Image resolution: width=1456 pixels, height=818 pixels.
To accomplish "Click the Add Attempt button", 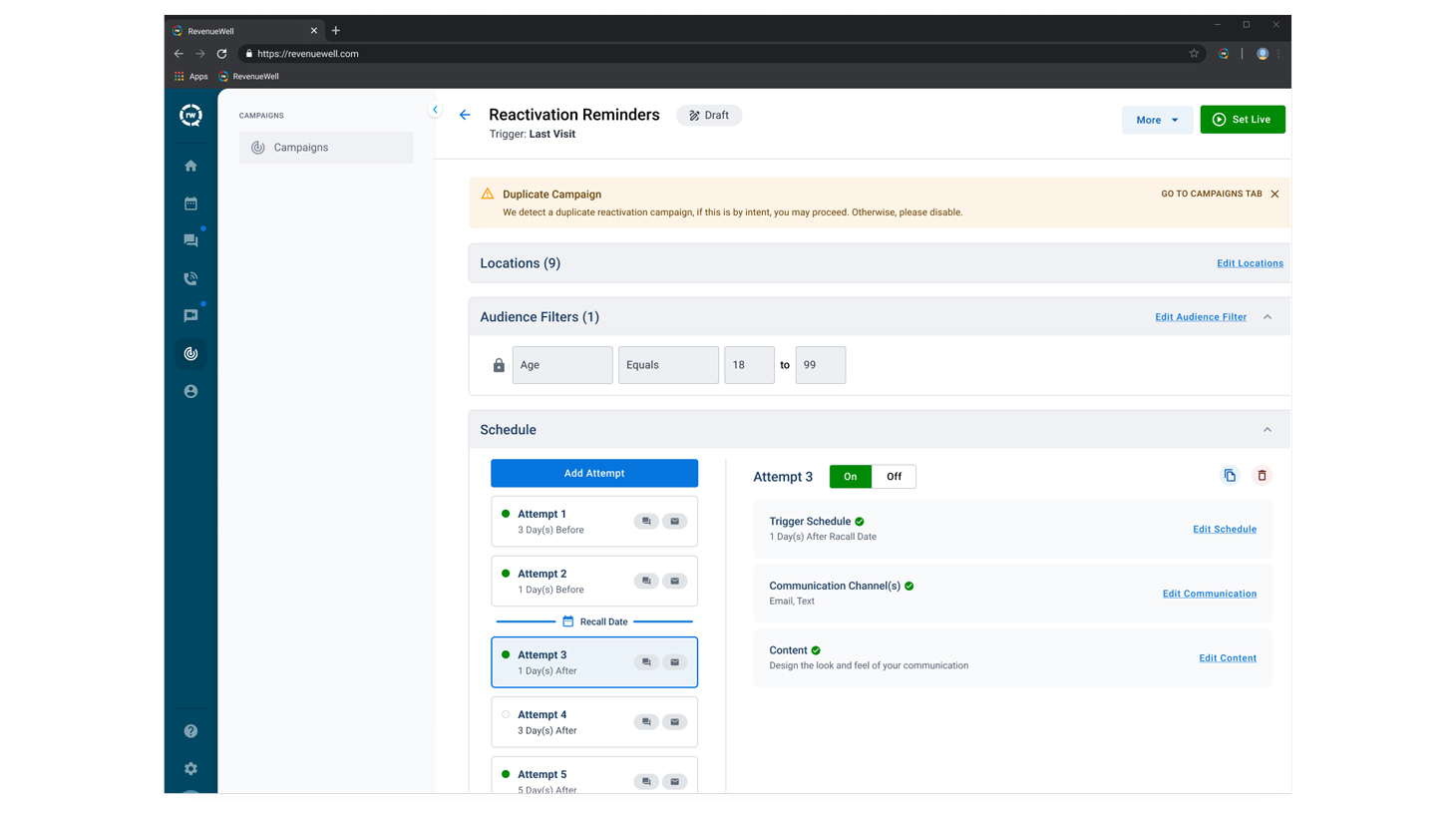I will point(594,473).
